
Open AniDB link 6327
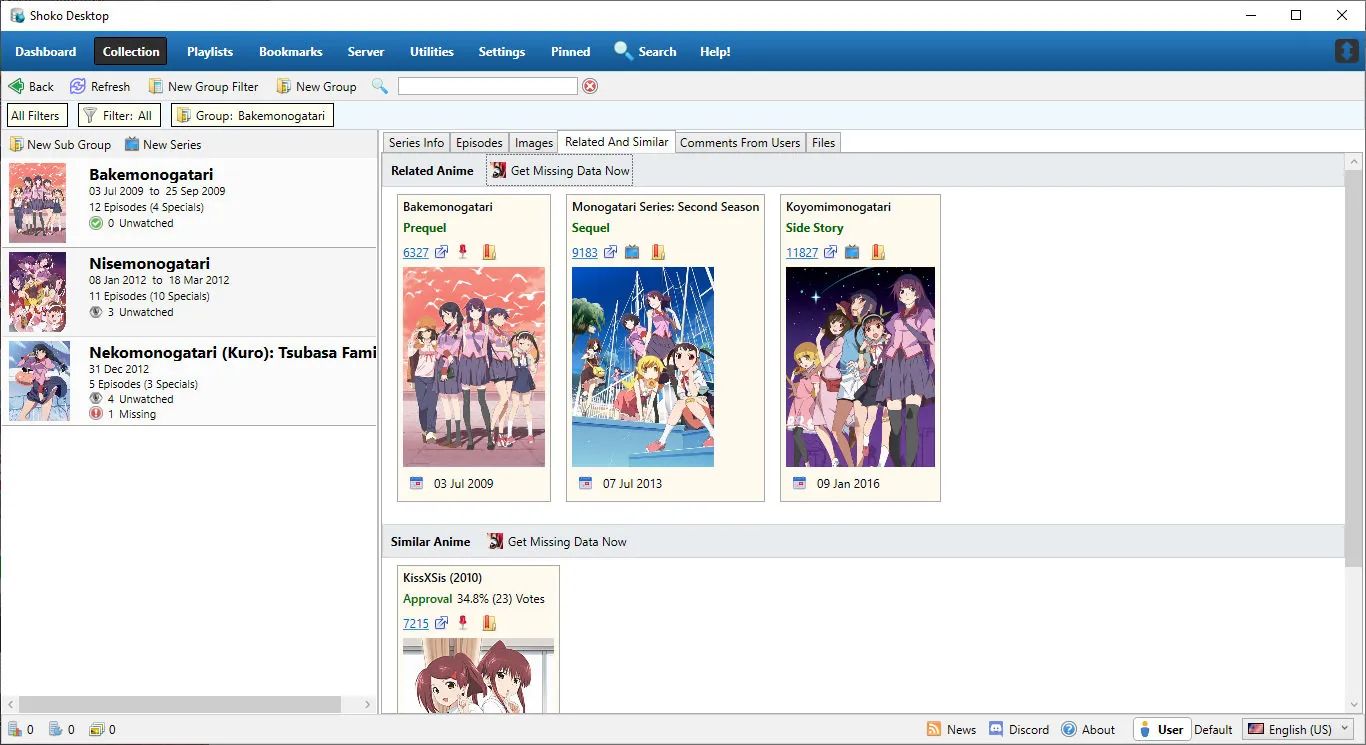[x=416, y=252]
